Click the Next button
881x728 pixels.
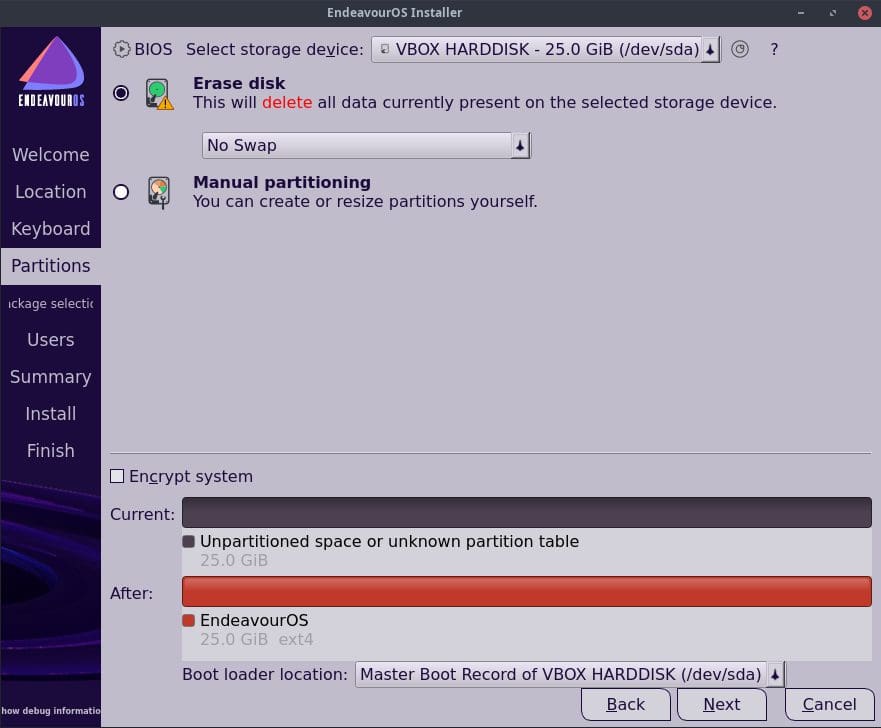coord(721,704)
